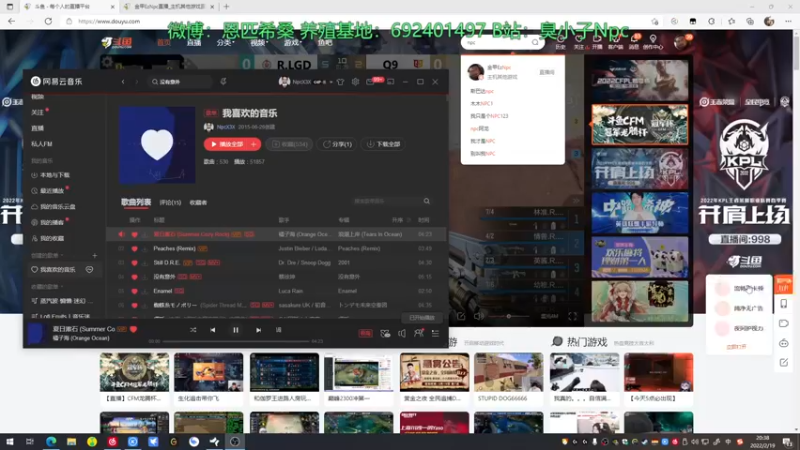Click the NpcXIX creator name link
The image size is (800, 450).
(226, 127)
